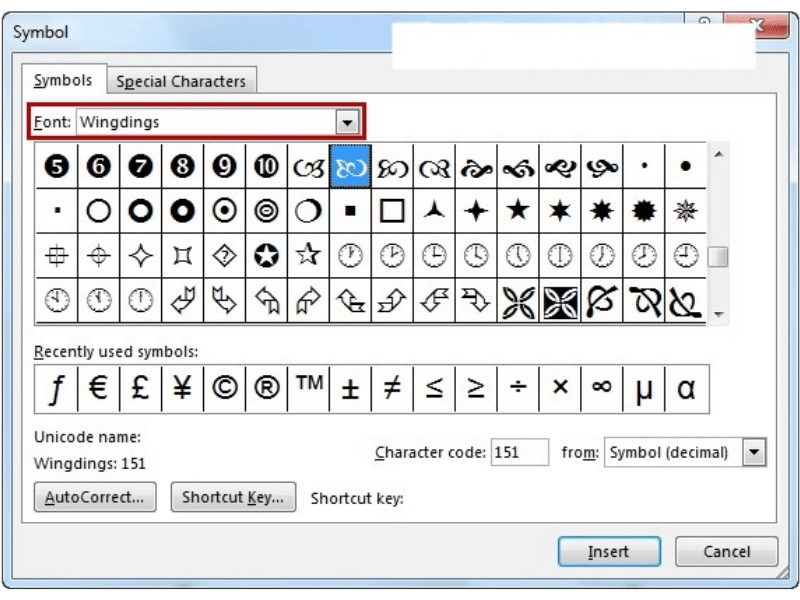Switch to the Special Characters tab
This screenshot has width=800, height=600.
point(181,82)
